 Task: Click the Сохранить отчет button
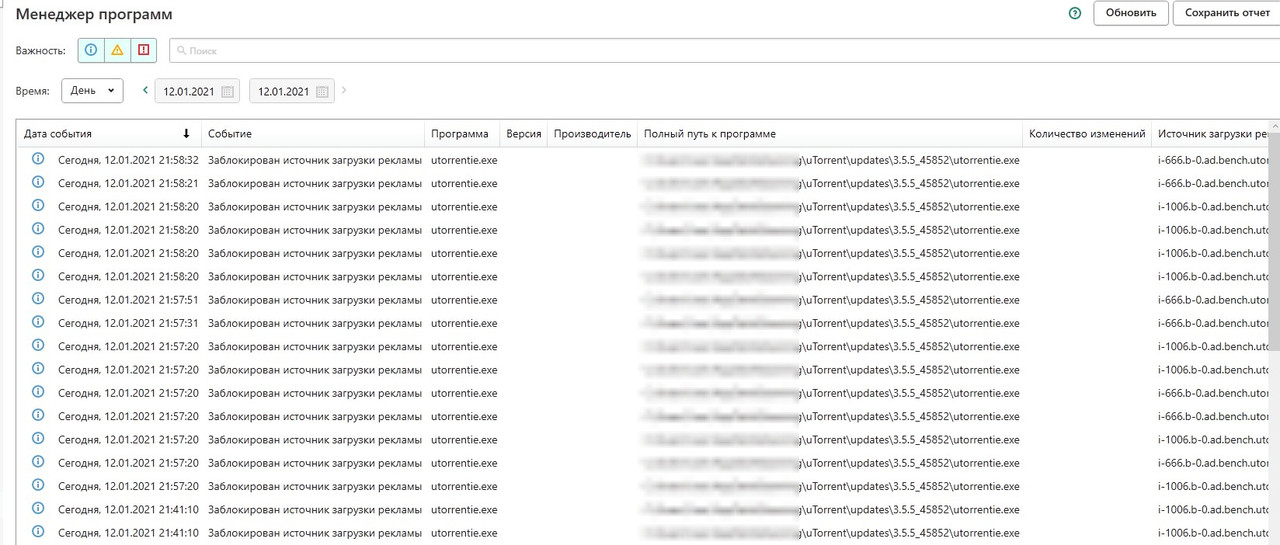point(1227,13)
